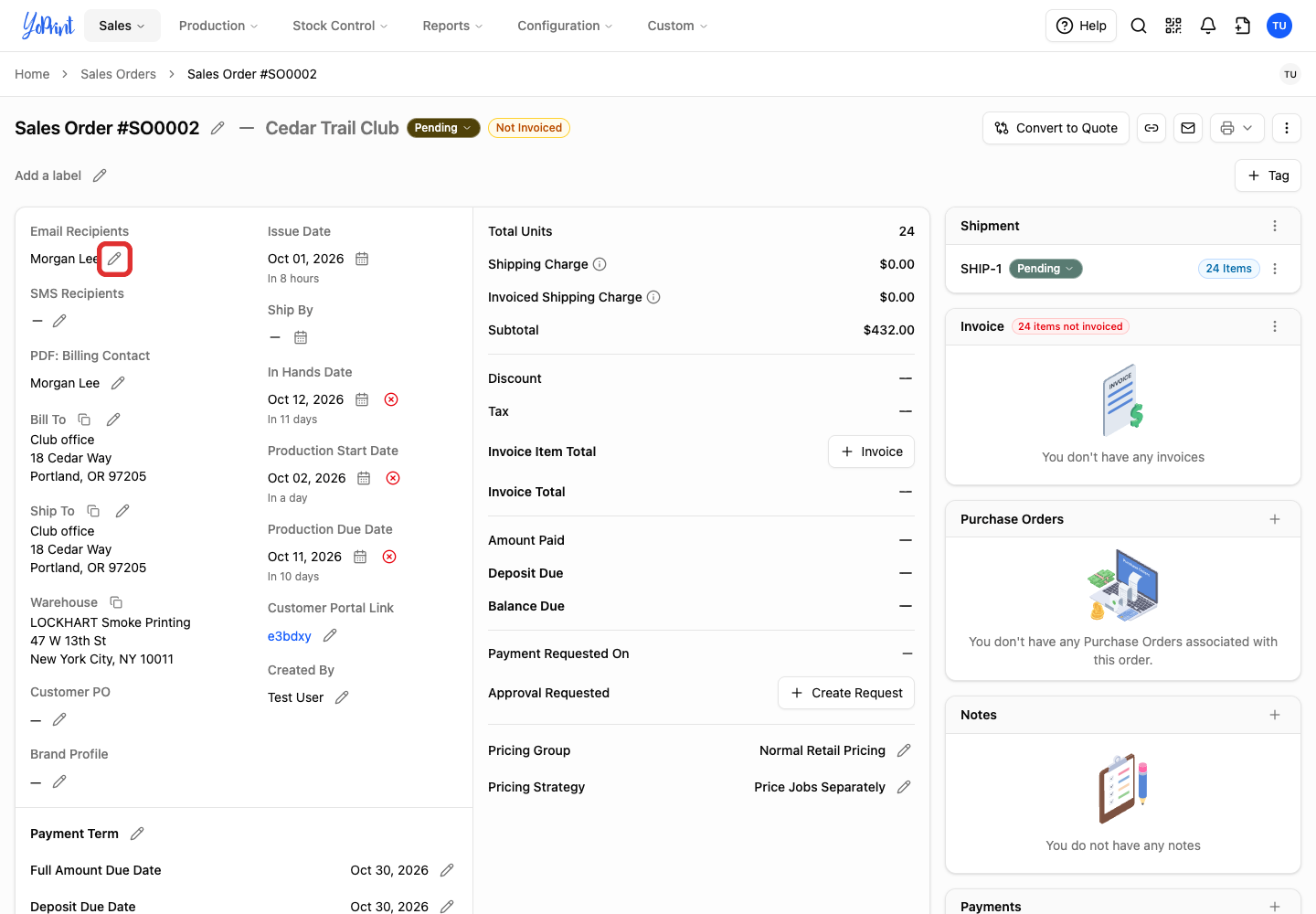Add a new Purchase Order plus icon
Viewport: 1316px width, 914px height.
point(1275,519)
